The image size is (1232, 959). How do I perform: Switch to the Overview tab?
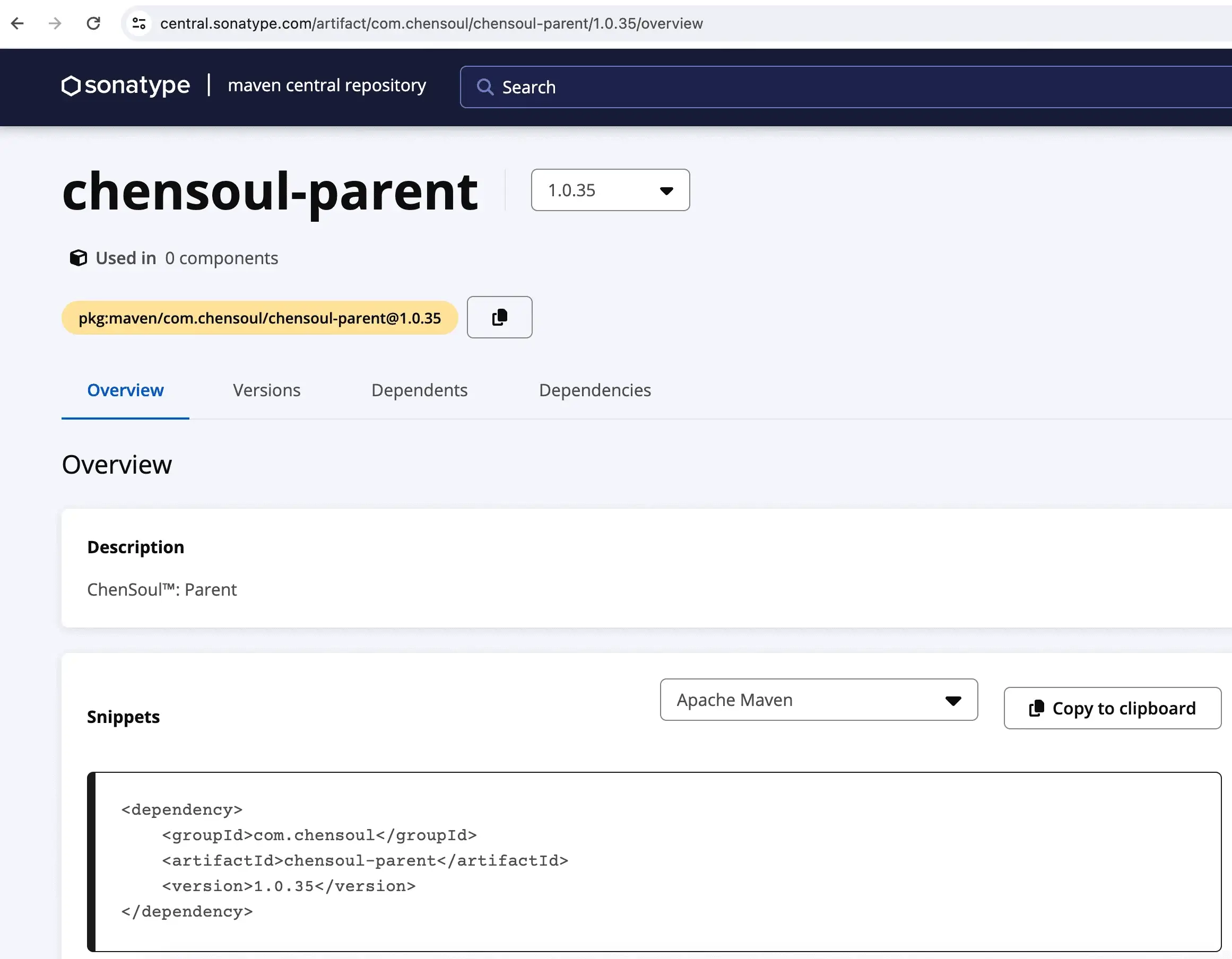pyautogui.click(x=125, y=390)
